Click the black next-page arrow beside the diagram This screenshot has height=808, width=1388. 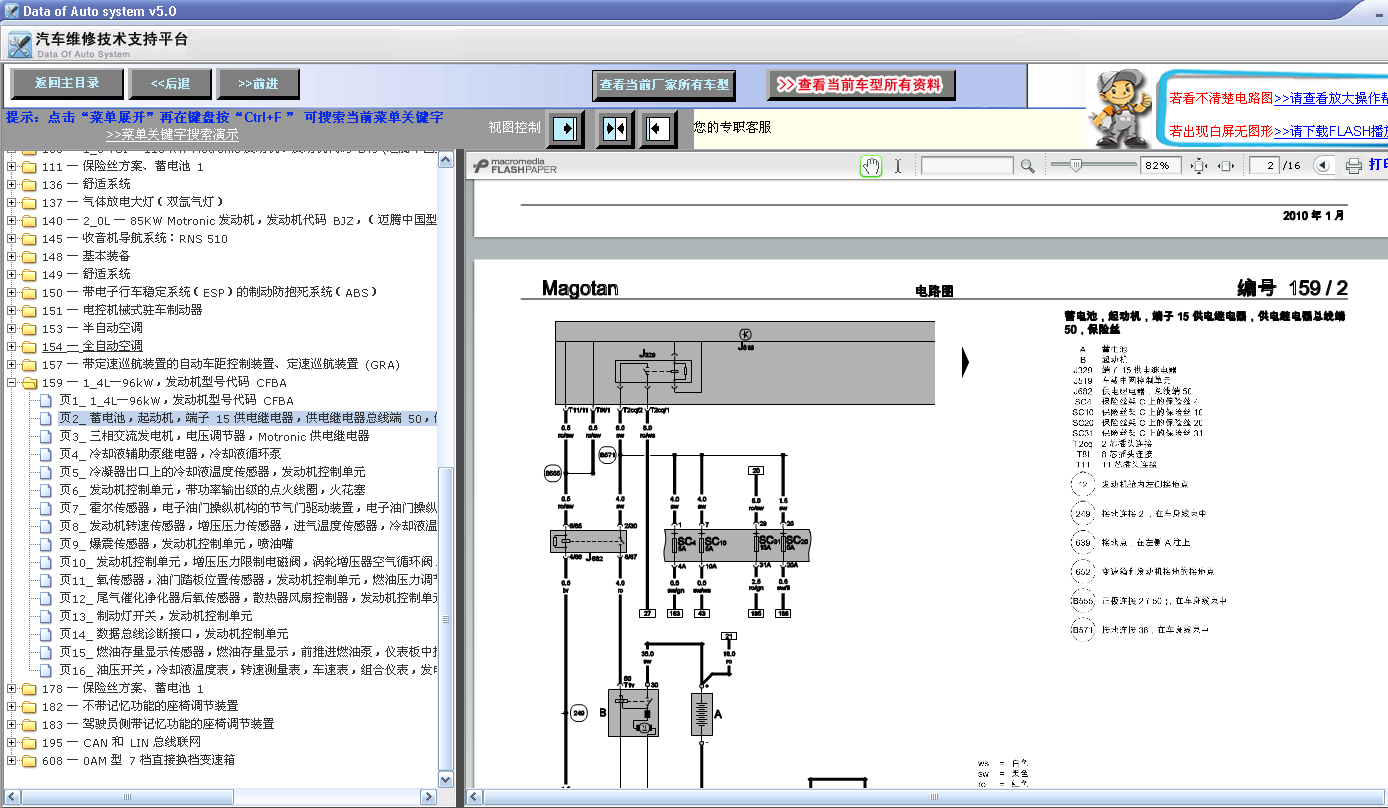pyautogui.click(x=966, y=362)
